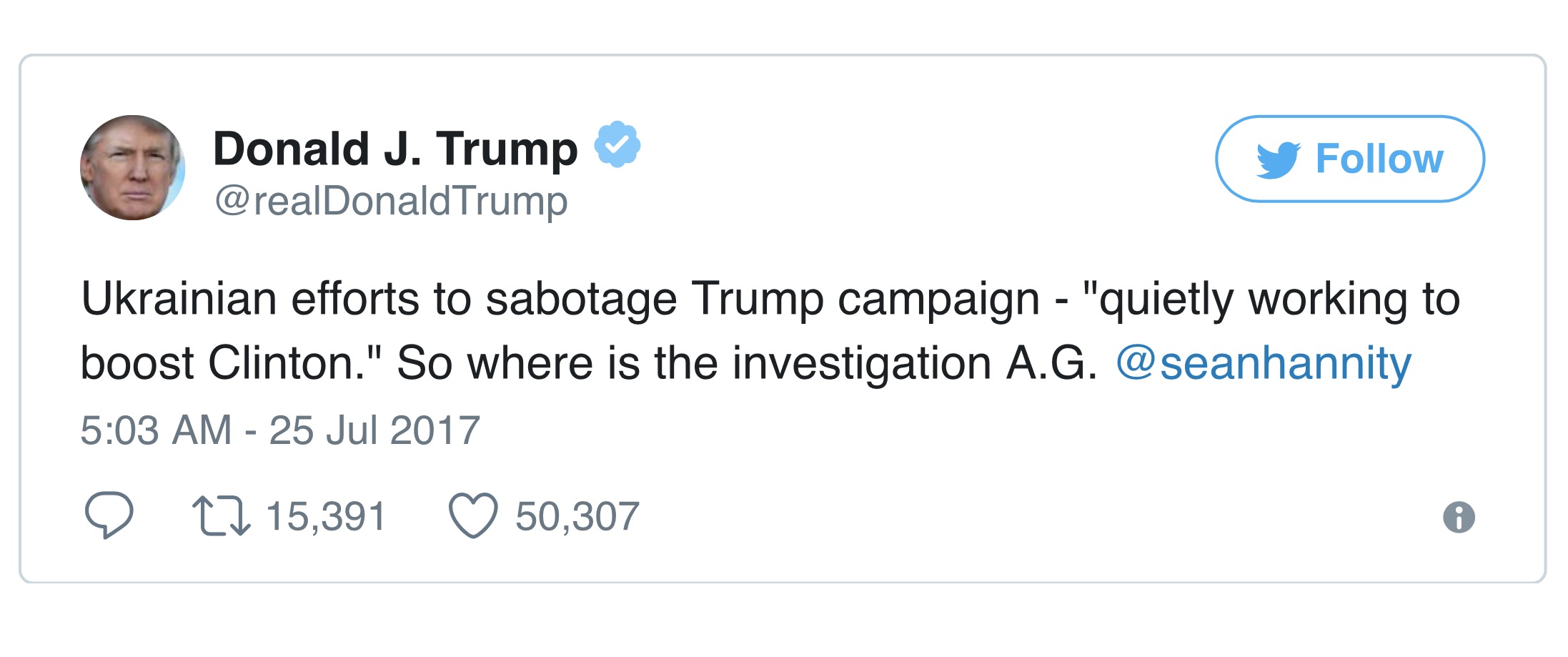Click the phrase "So where is the investigation"

(x=693, y=363)
